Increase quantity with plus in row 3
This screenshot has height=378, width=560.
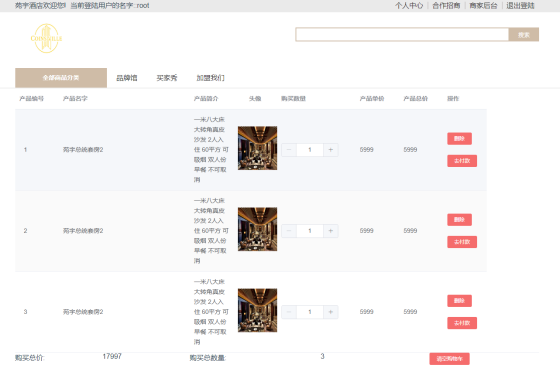[x=331, y=312]
